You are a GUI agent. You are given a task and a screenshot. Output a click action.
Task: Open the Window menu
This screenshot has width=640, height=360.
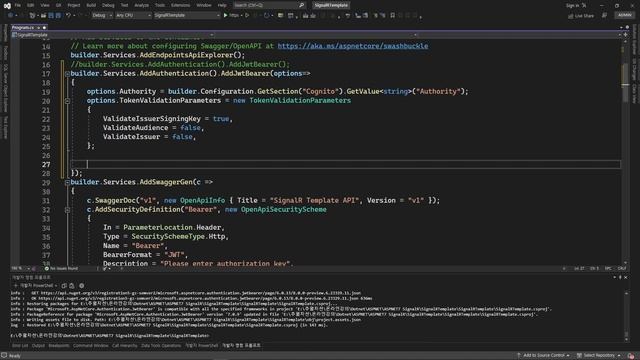pos(204,5)
